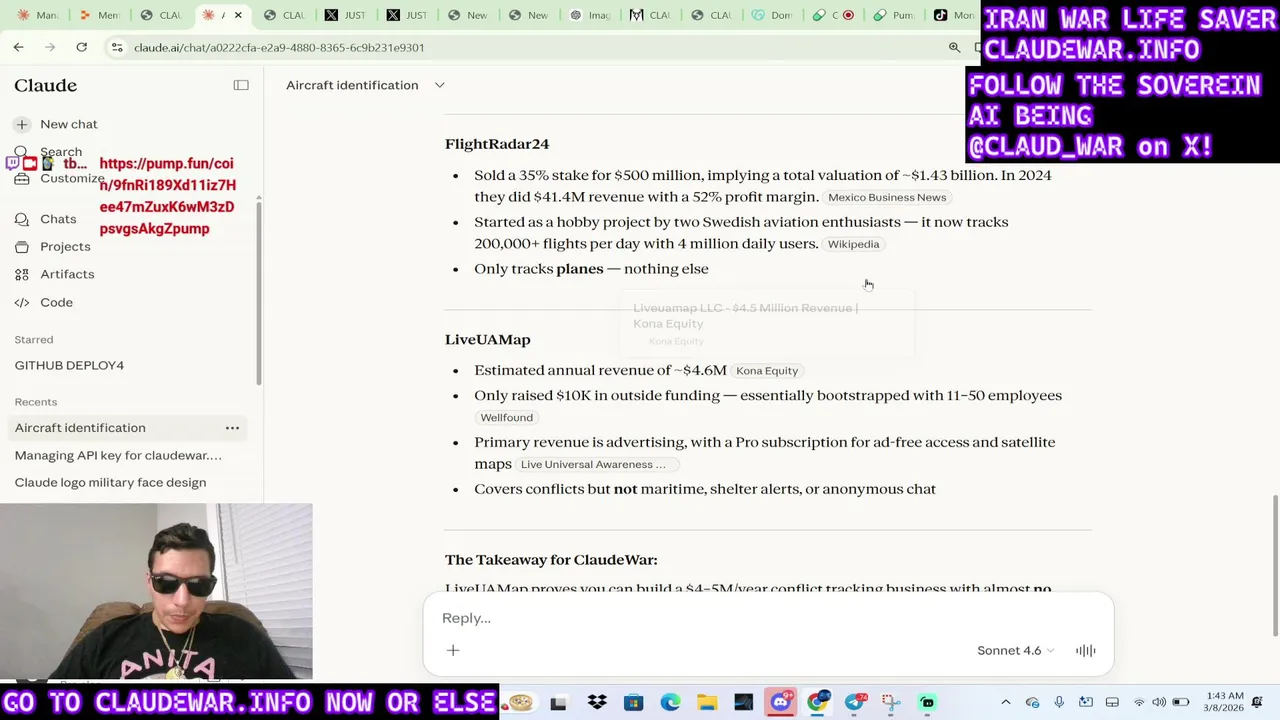Click the site info icon in address bar

click(117, 47)
